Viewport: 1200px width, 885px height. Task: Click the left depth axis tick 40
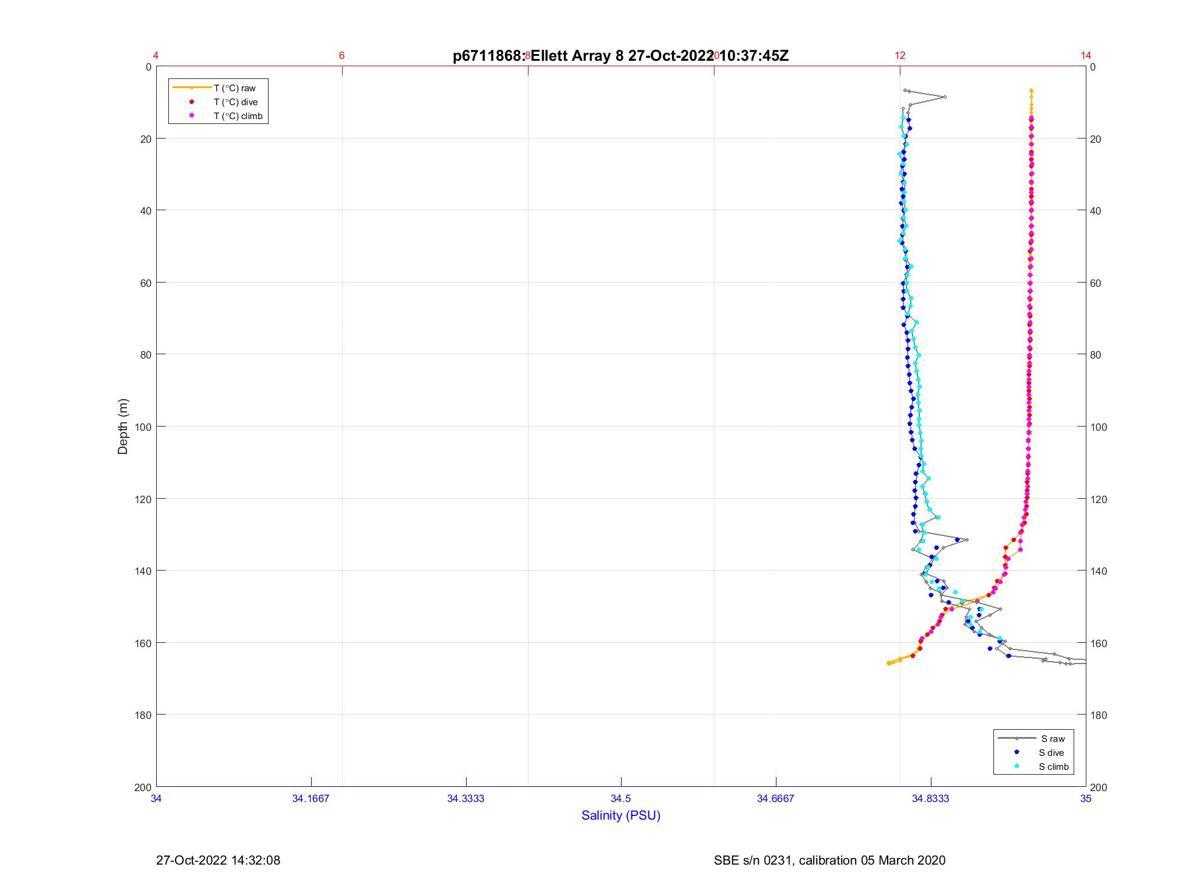click(147, 211)
